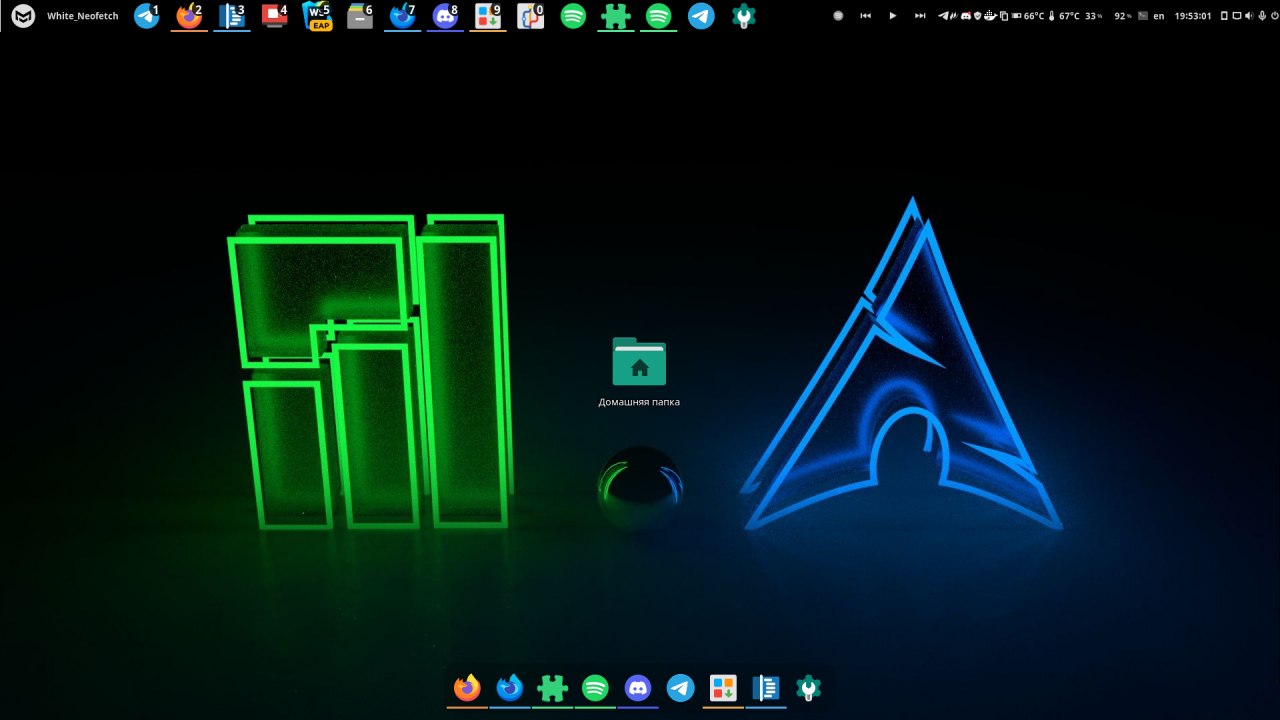Skip to previous track in top panel
Screen dimensions: 1280x720
[x=865, y=16]
